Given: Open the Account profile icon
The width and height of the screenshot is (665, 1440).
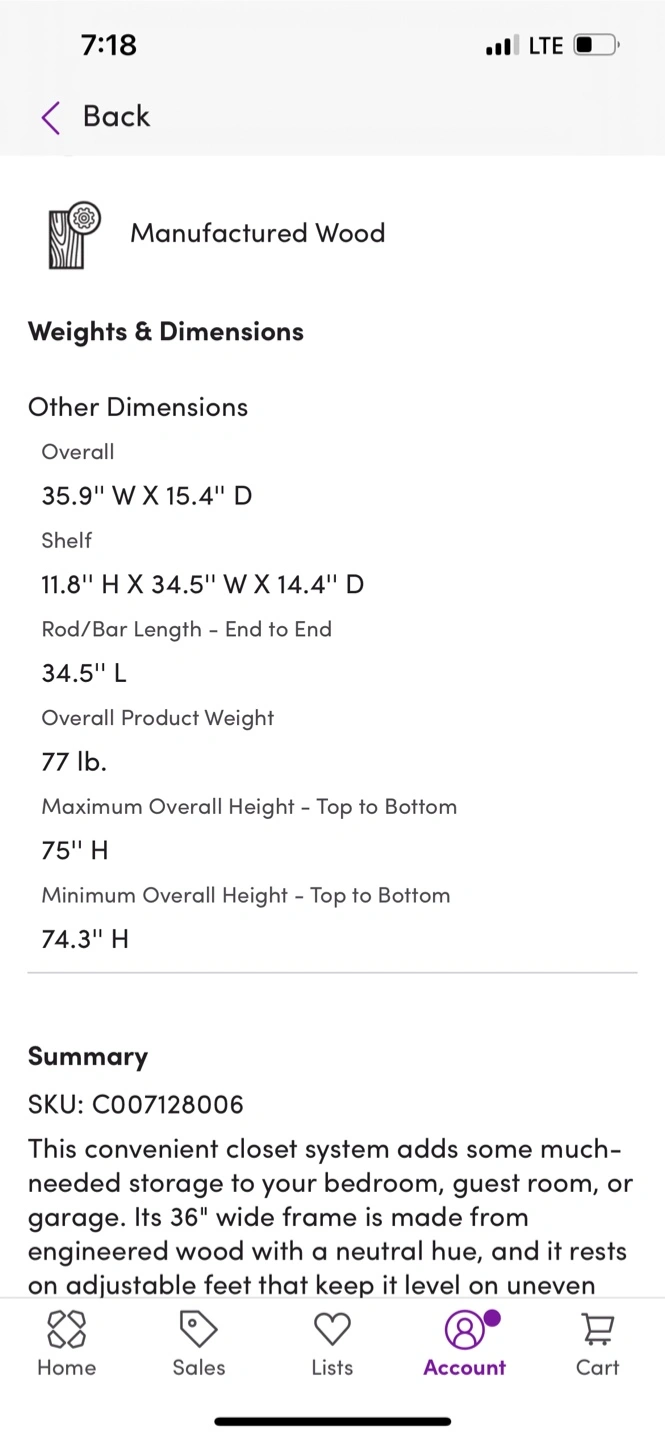Looking at the screenshot, I should coord(464,1330).
